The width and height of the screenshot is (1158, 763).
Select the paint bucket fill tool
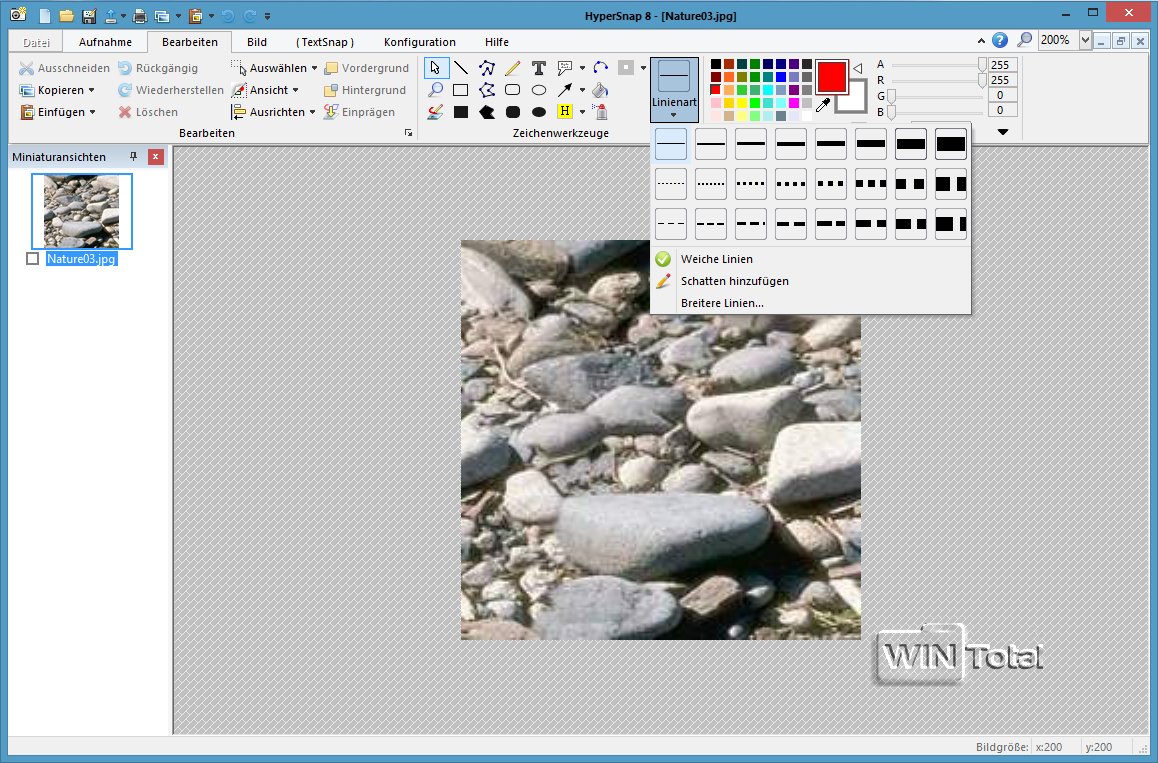[x=600, y=90]
